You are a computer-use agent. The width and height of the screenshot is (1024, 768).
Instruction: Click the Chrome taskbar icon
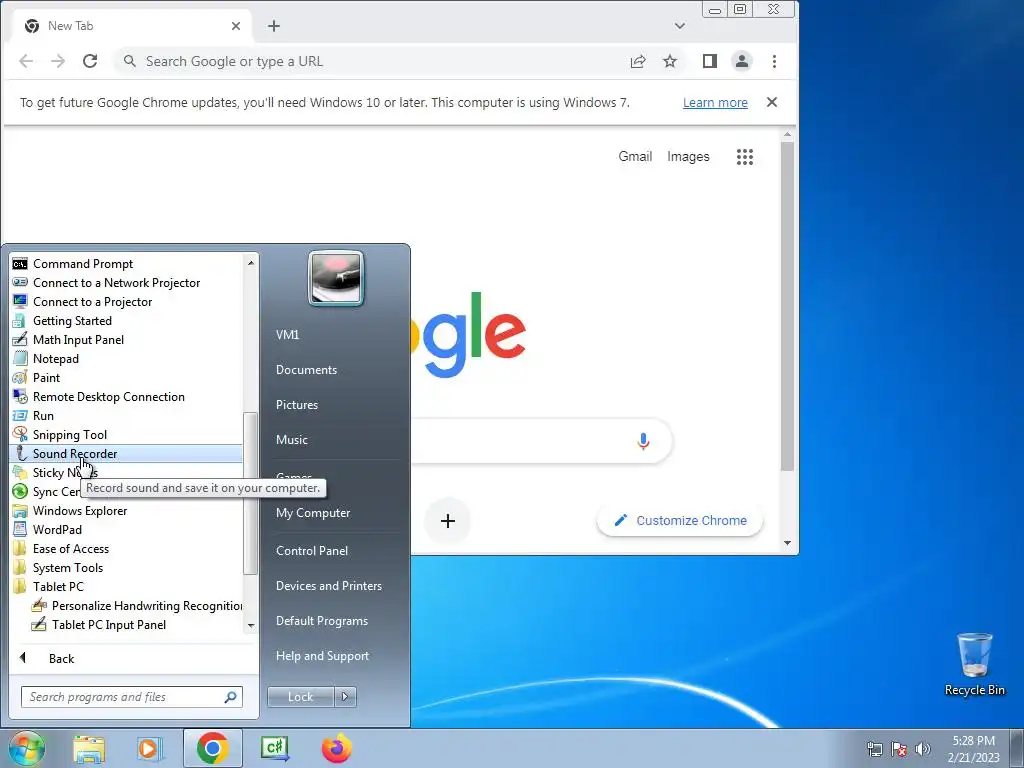click(212, 748)
